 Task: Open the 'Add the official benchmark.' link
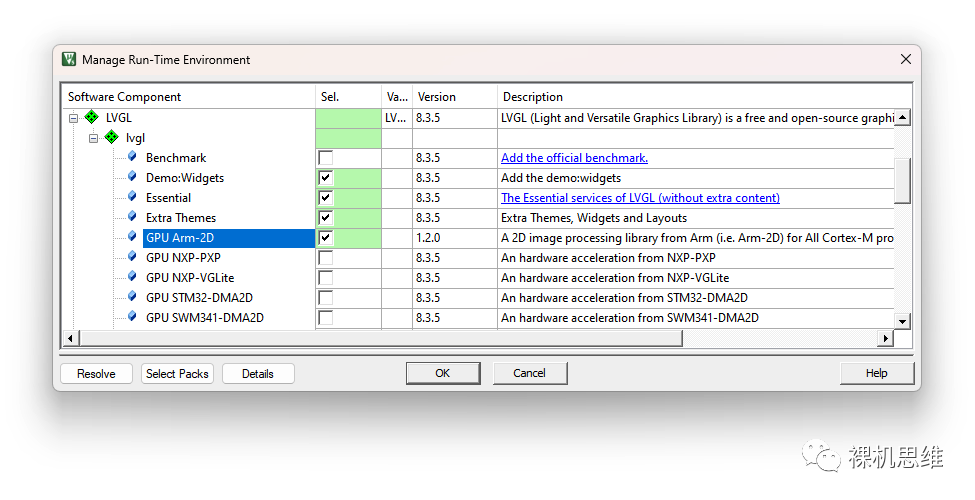[x=575, y=158]
